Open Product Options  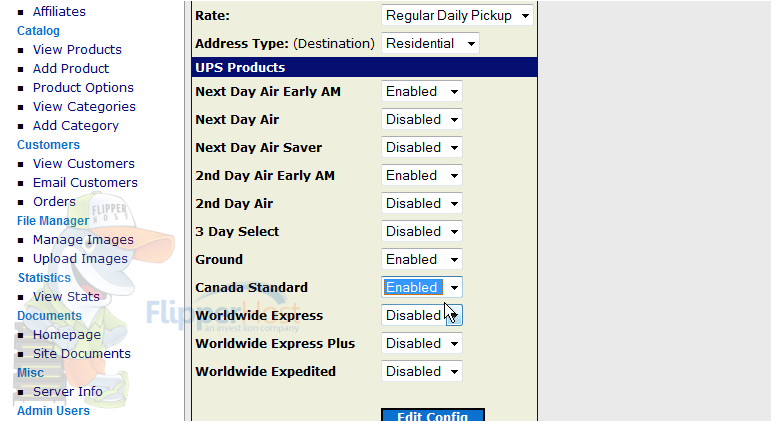pyautogui.click(x=83, y=88)
